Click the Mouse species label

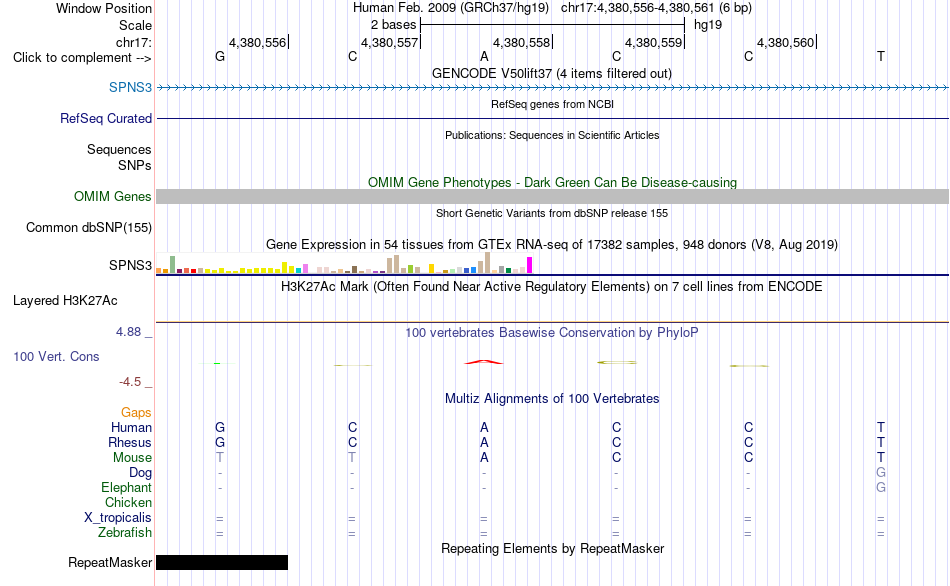[132, 458]
